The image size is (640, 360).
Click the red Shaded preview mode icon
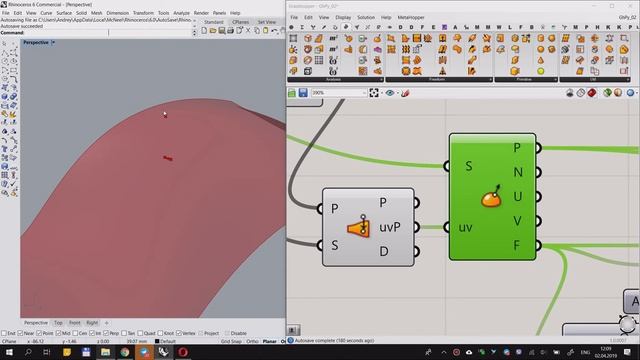592,93
